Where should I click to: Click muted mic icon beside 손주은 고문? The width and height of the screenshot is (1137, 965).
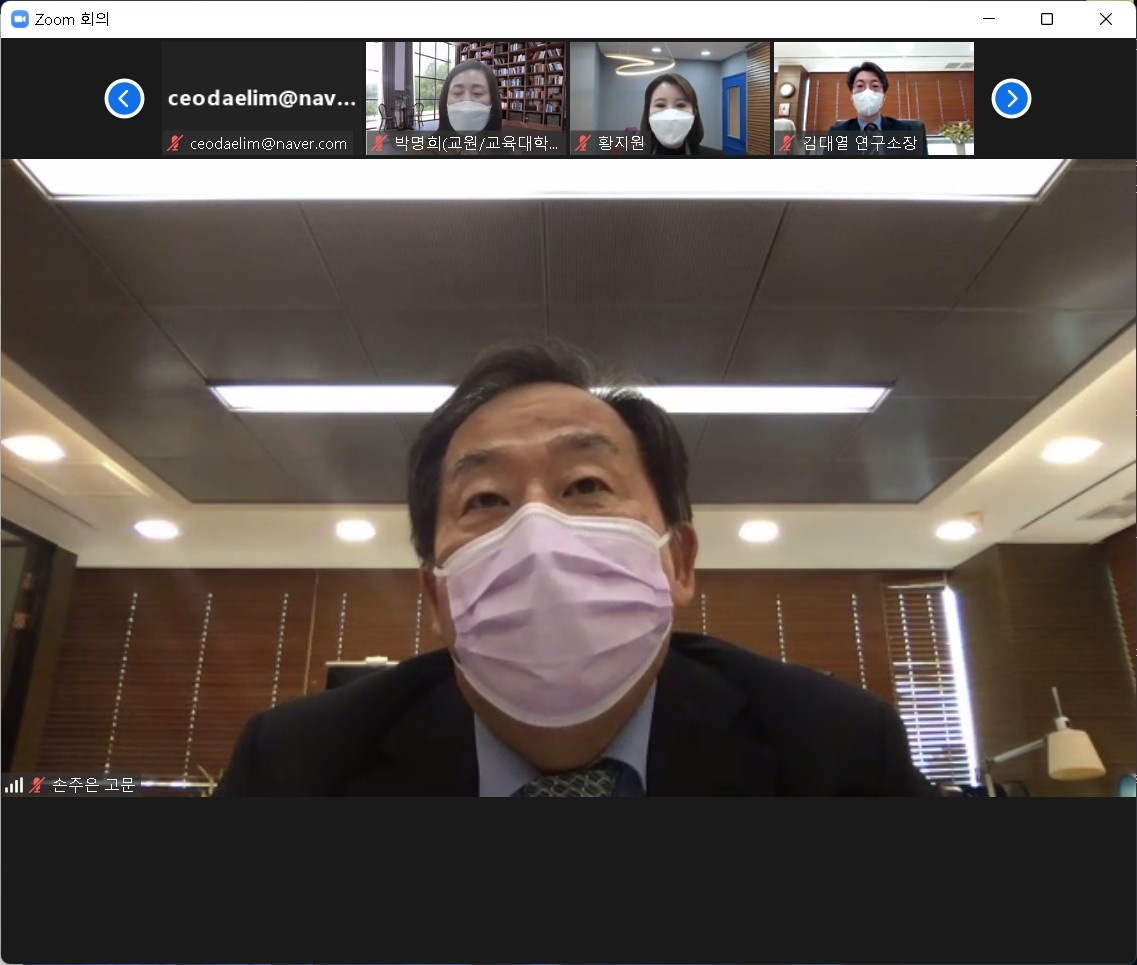37,784
